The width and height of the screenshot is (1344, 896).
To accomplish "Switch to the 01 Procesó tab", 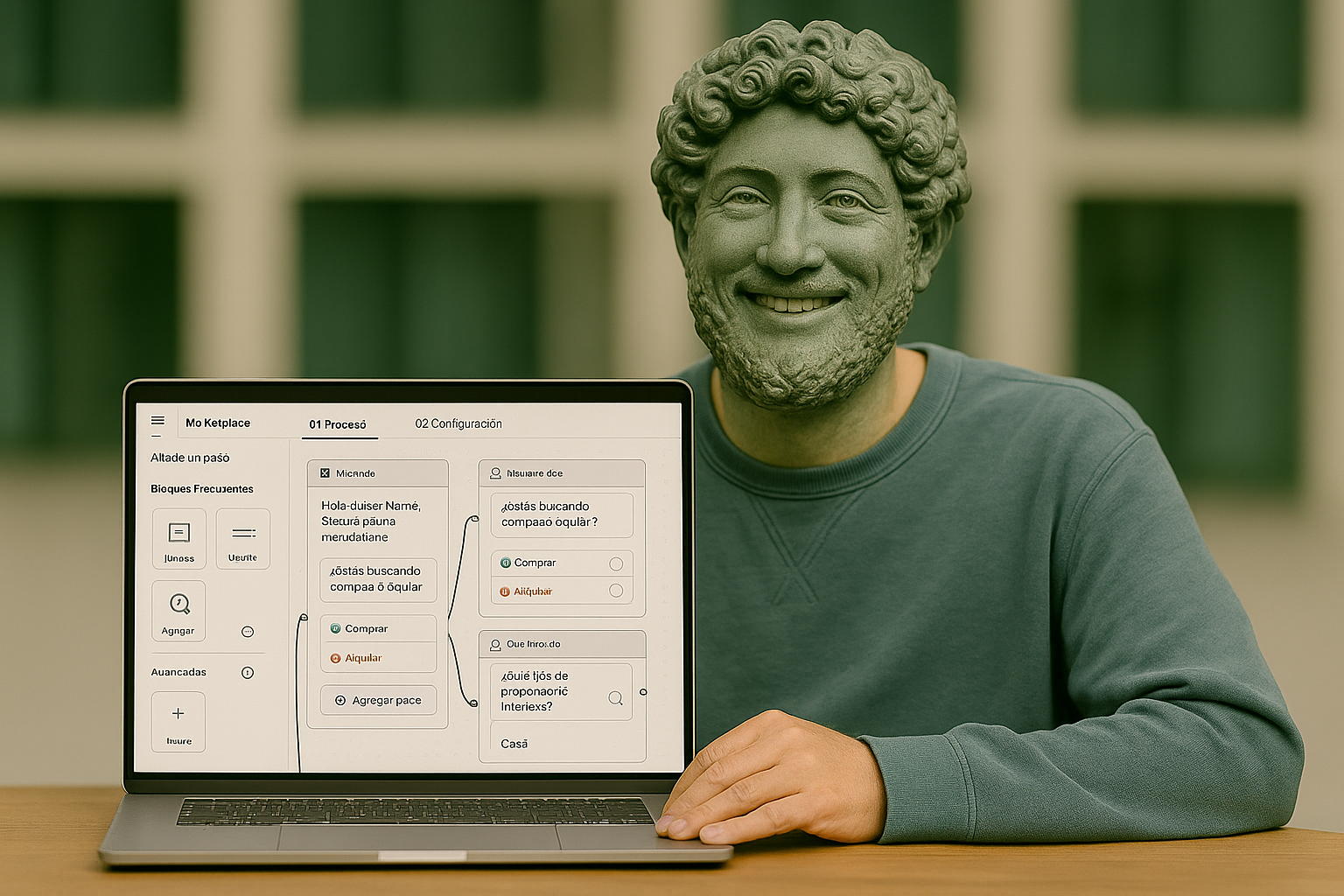I will tap(338, 424).
